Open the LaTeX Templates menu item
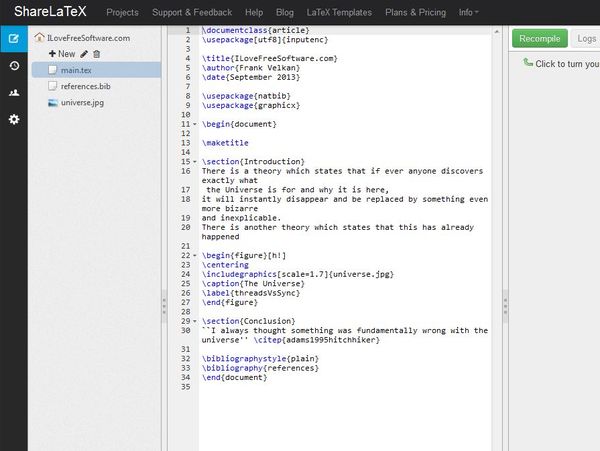 pyautogui.click(x=323, y=13)
